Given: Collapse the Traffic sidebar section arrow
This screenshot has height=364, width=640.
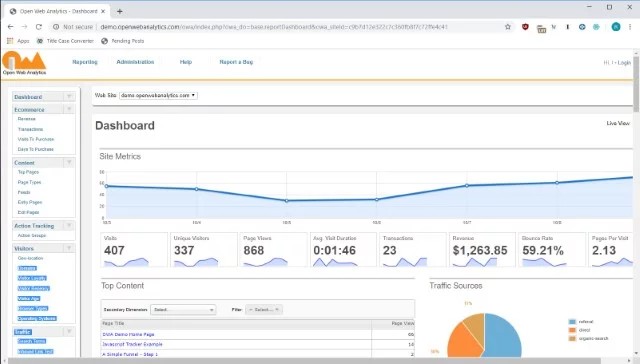Looking at the screenshot, I should (x=69, y=332).
